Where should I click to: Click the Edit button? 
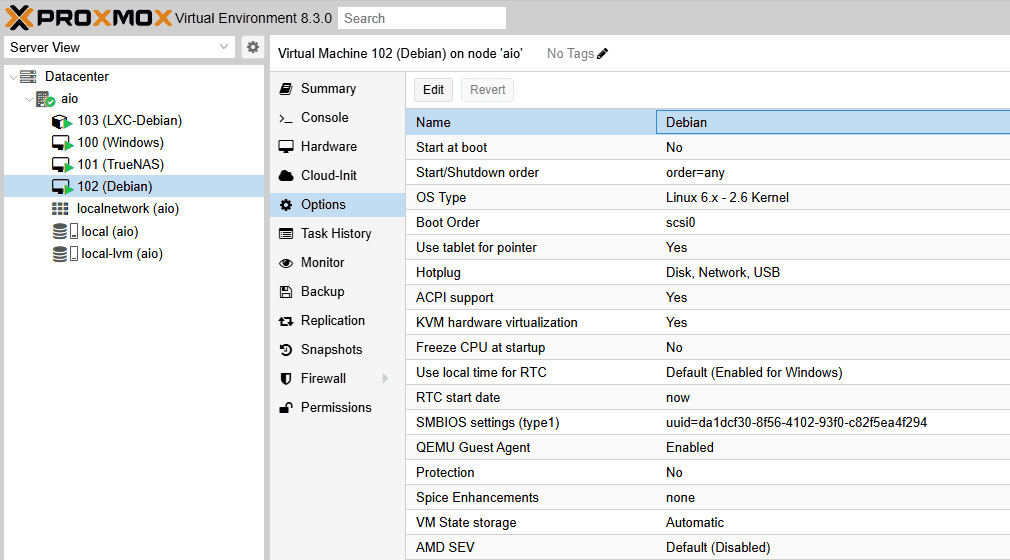434,90
